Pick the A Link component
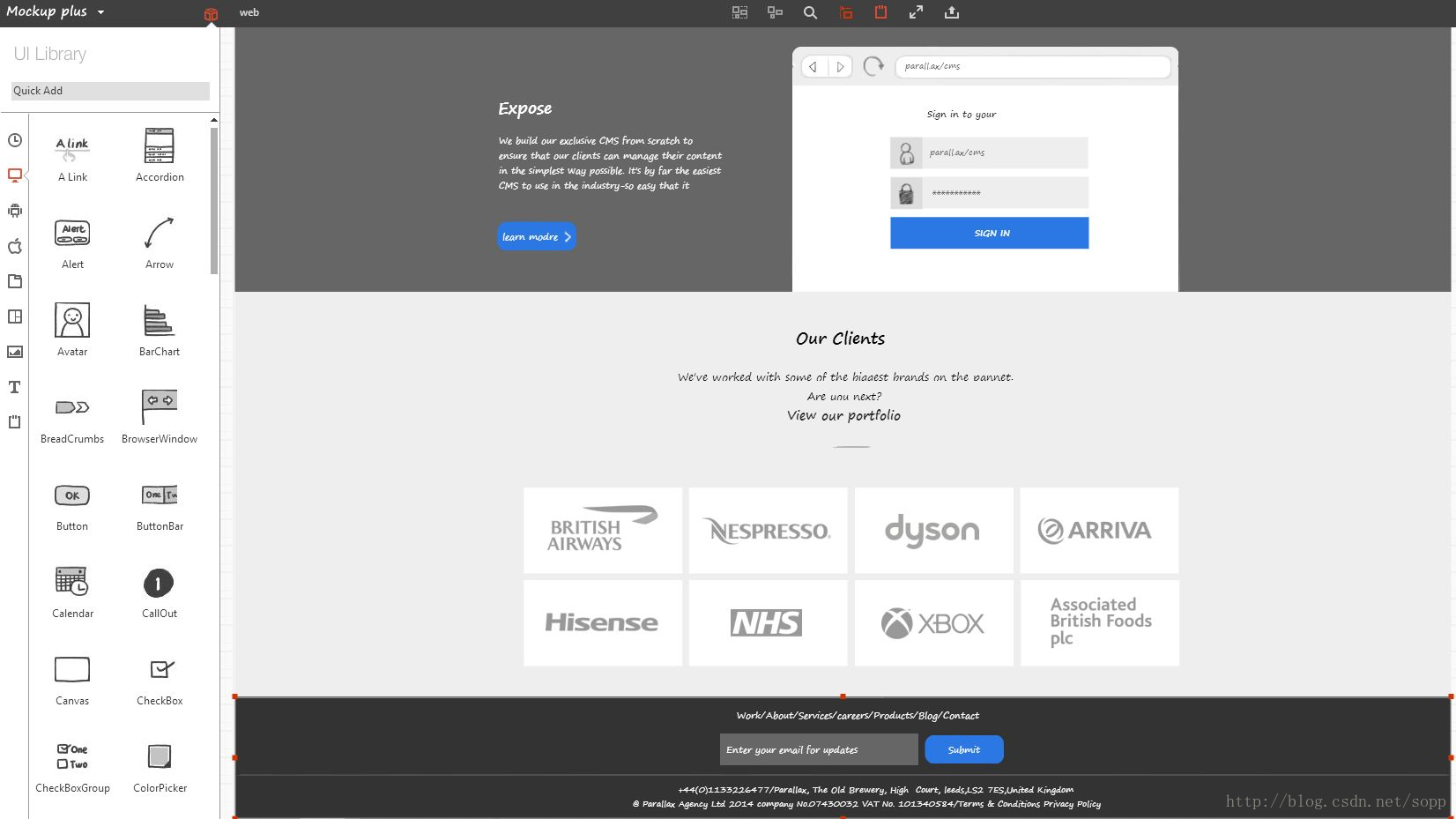This screenshot has height=819, width=1456. [72, 155]
